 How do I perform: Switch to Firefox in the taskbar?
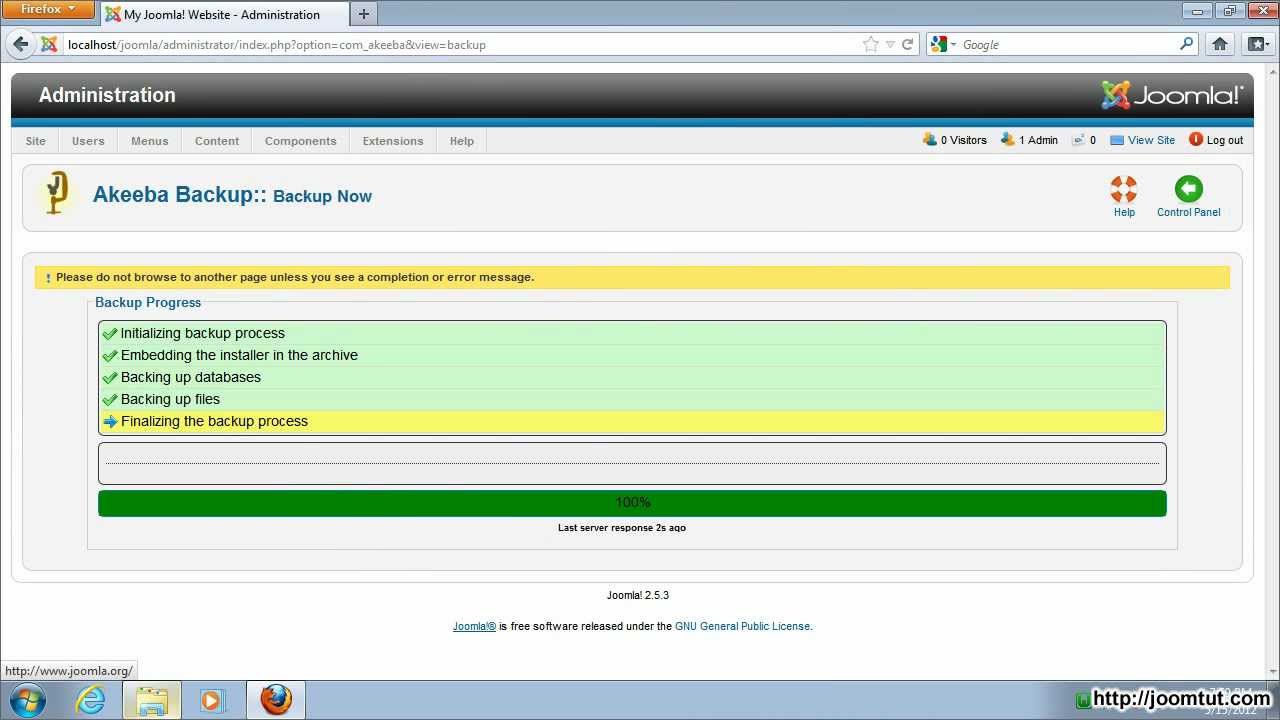[x=276, y=700]
